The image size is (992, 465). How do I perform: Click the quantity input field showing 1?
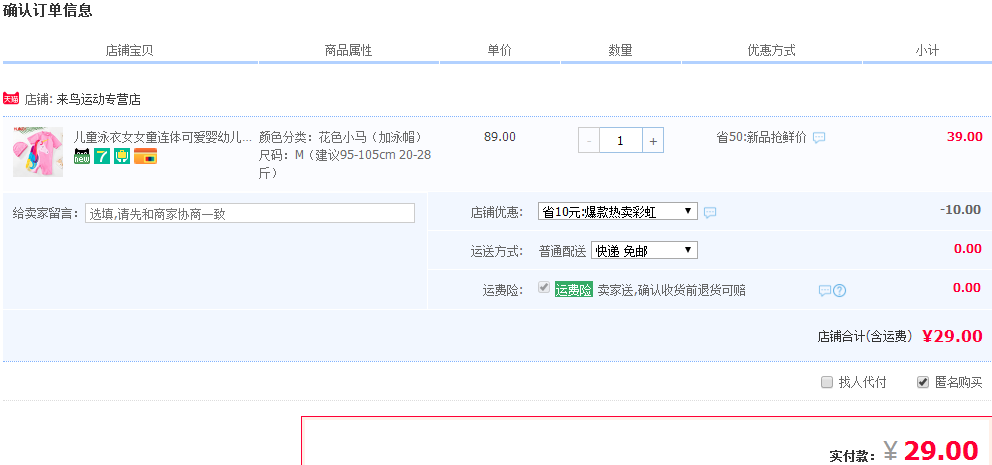pyautogui.click(x=621, y=140)
